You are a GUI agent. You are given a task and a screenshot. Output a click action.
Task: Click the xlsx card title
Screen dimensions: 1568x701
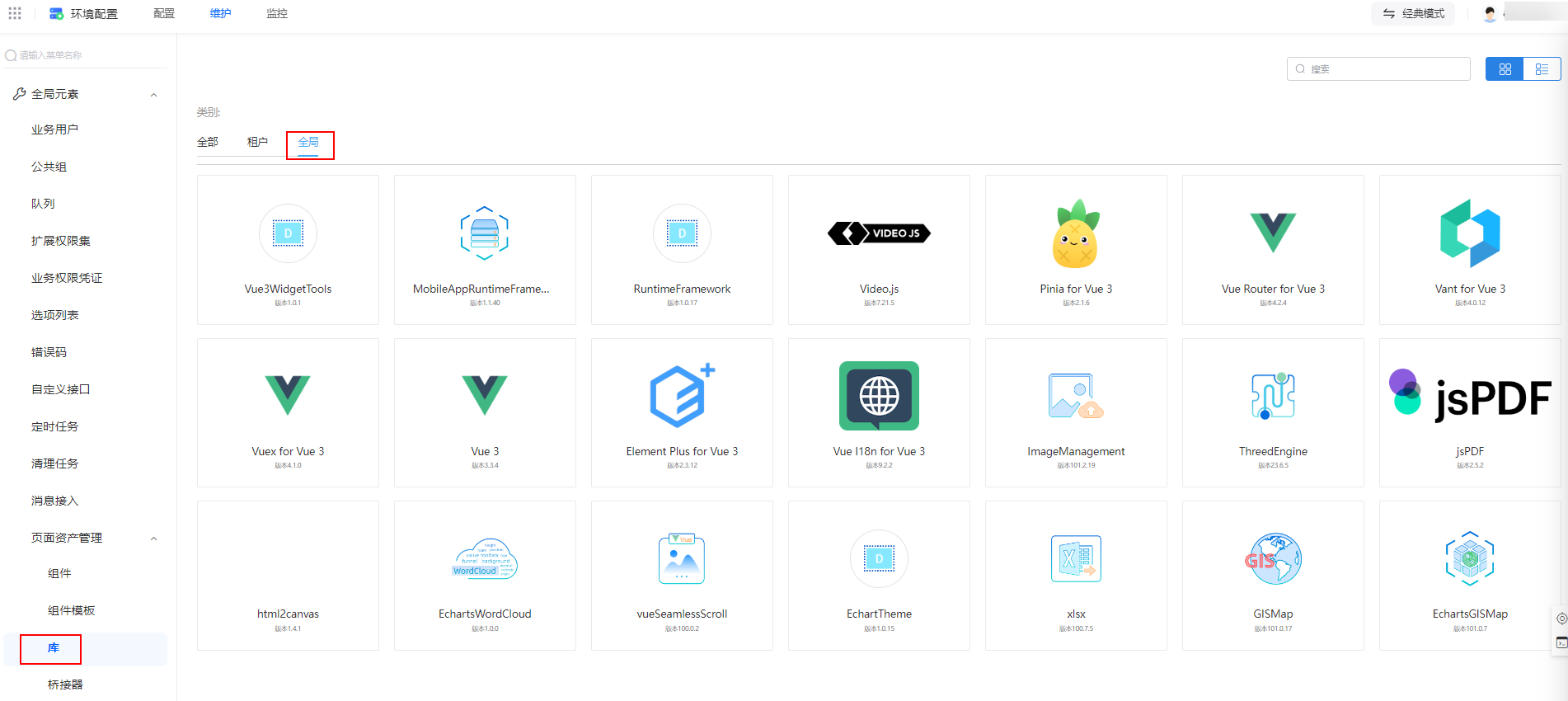tap(1076, 614)
